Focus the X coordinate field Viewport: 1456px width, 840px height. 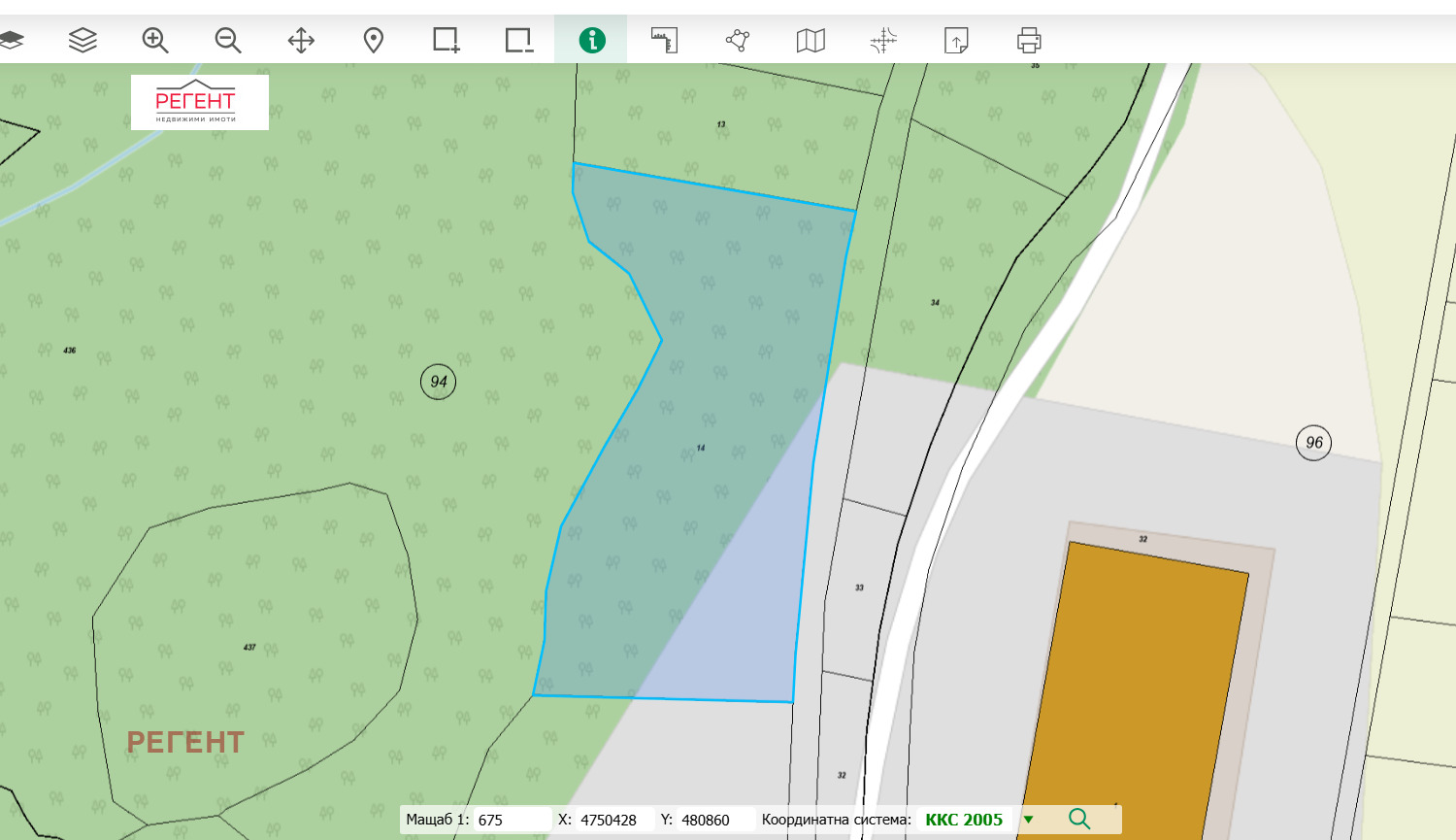point(613,820)
